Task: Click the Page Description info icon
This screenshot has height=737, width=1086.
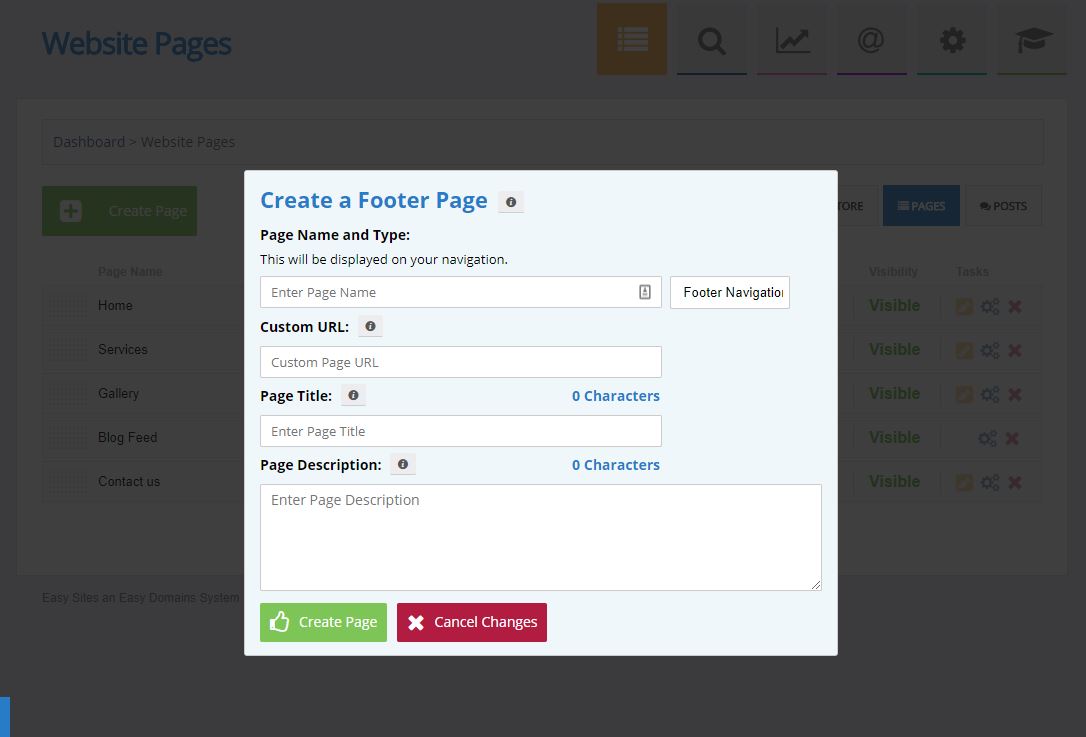Action: [x=402, y=465]
